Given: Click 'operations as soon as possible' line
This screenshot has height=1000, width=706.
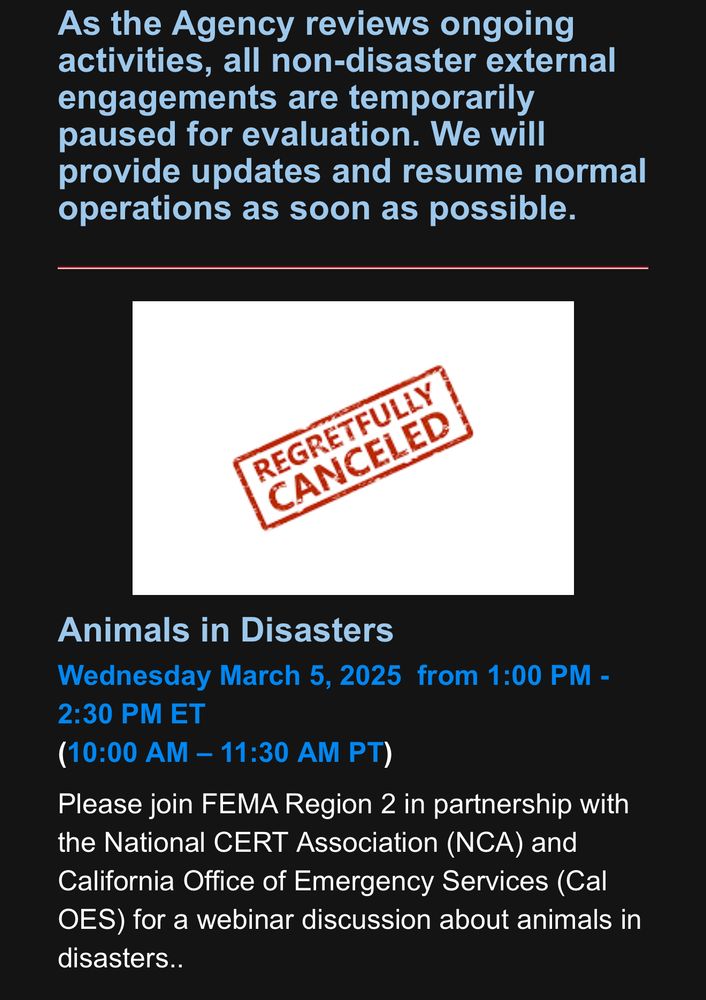Looking at the screenshot, I should coord(317,209).
